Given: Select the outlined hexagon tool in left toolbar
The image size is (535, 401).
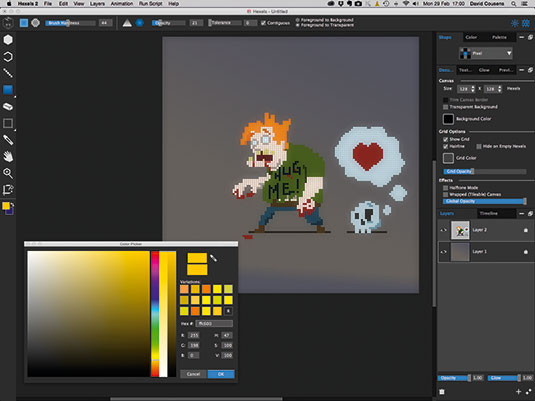Looking at the screenshot, I should pyautogui.click(x=8, y=57).
